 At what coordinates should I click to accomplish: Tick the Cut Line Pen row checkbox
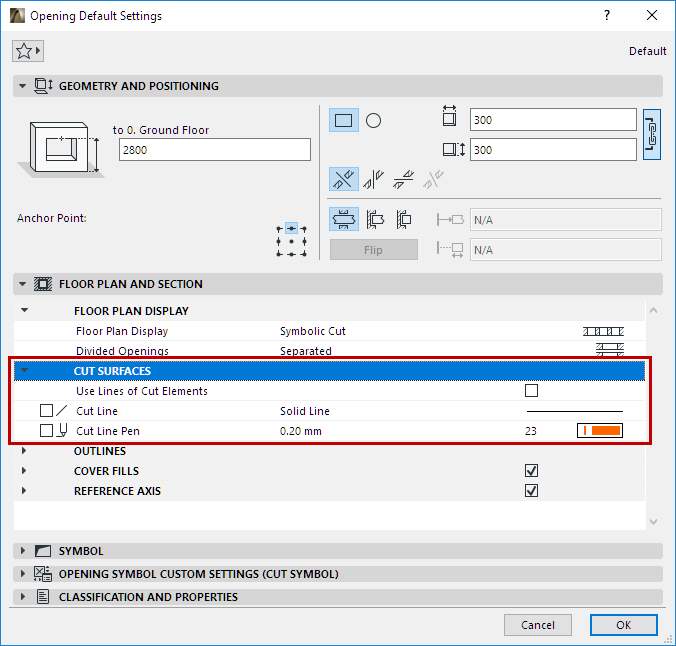(x=46, y=430)
